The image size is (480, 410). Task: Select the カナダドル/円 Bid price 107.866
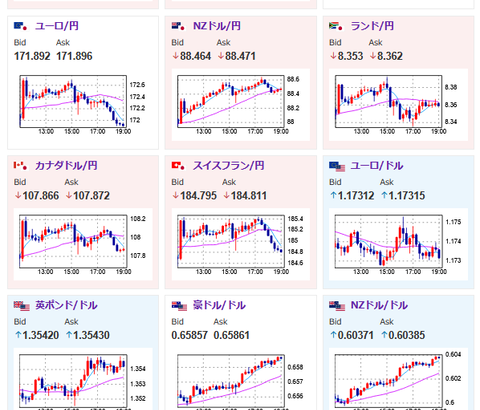click(x=37, y=196)
